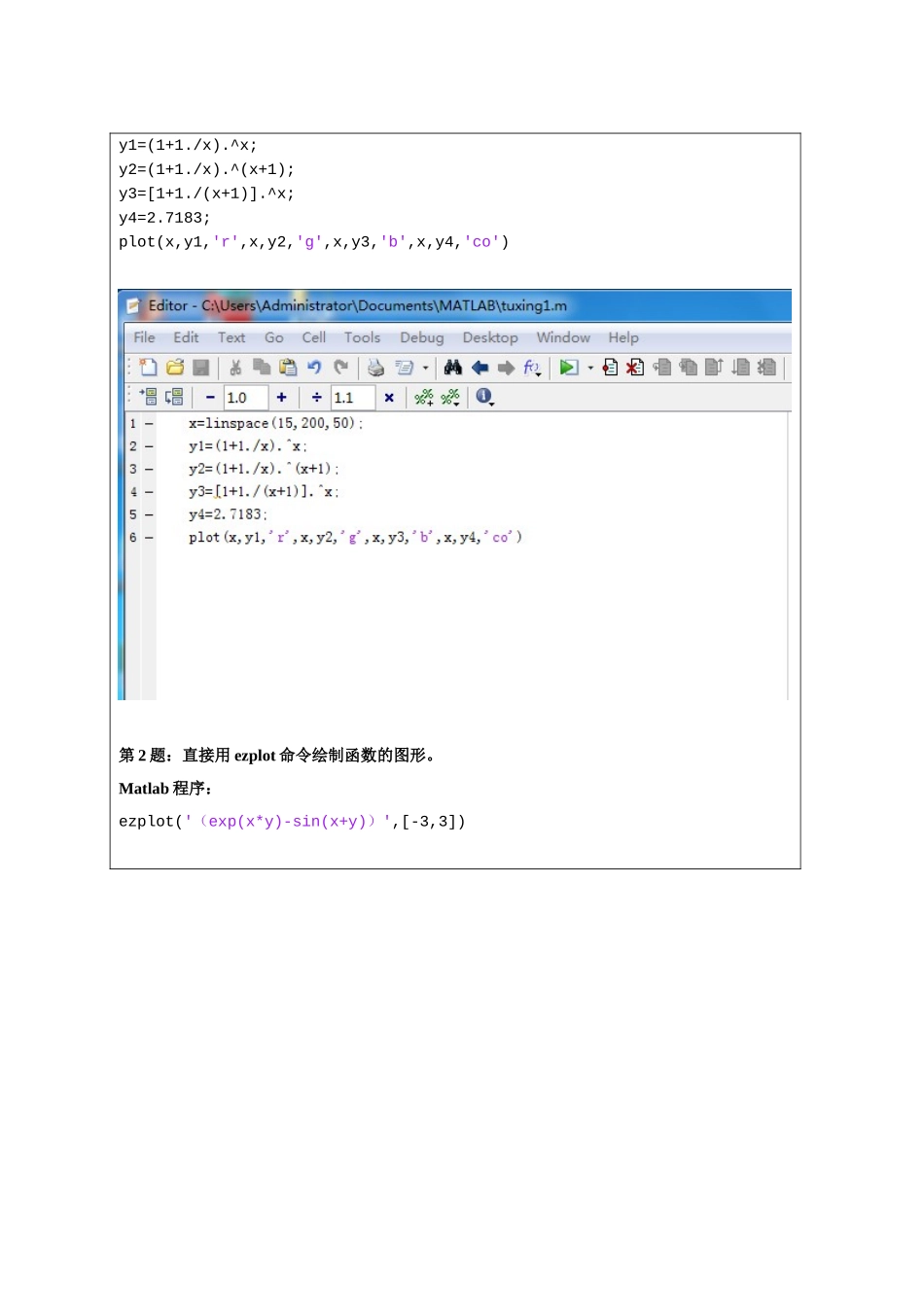Open the File menu
The height and width of the screenshot is (1307, 924).
pyautogui.click(x=144, y=337)
